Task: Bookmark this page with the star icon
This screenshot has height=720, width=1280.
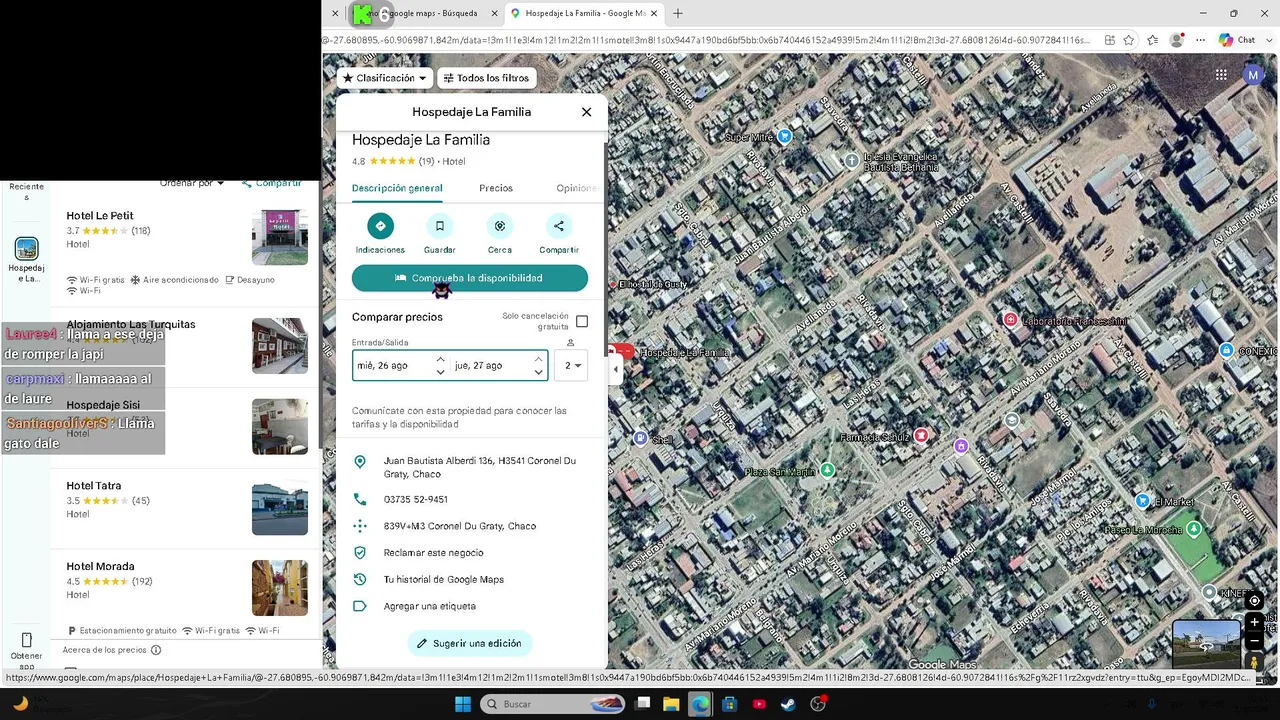Action: click(x=1129, y=40)
